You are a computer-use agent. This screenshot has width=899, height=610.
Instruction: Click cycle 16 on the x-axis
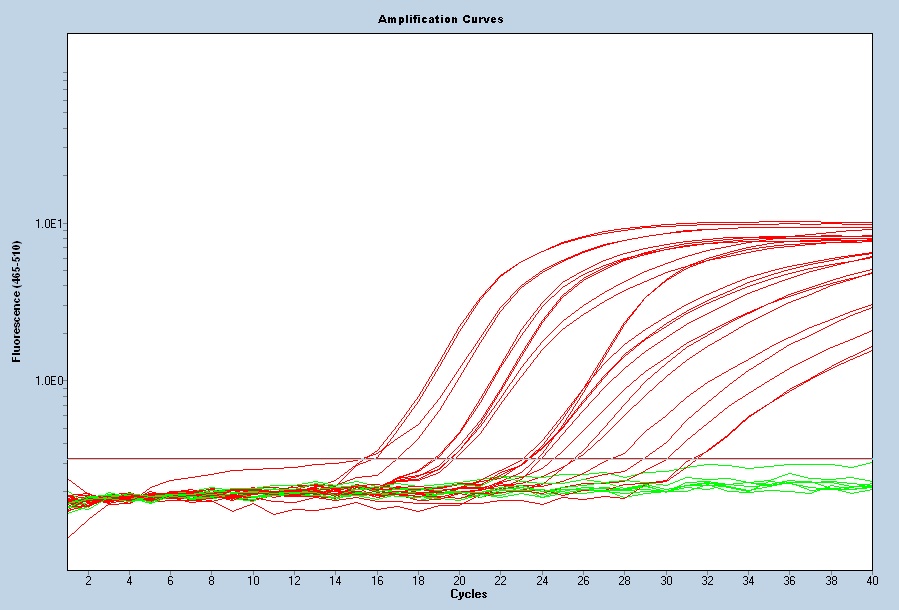pyautogui.click(x=377, y=580)
